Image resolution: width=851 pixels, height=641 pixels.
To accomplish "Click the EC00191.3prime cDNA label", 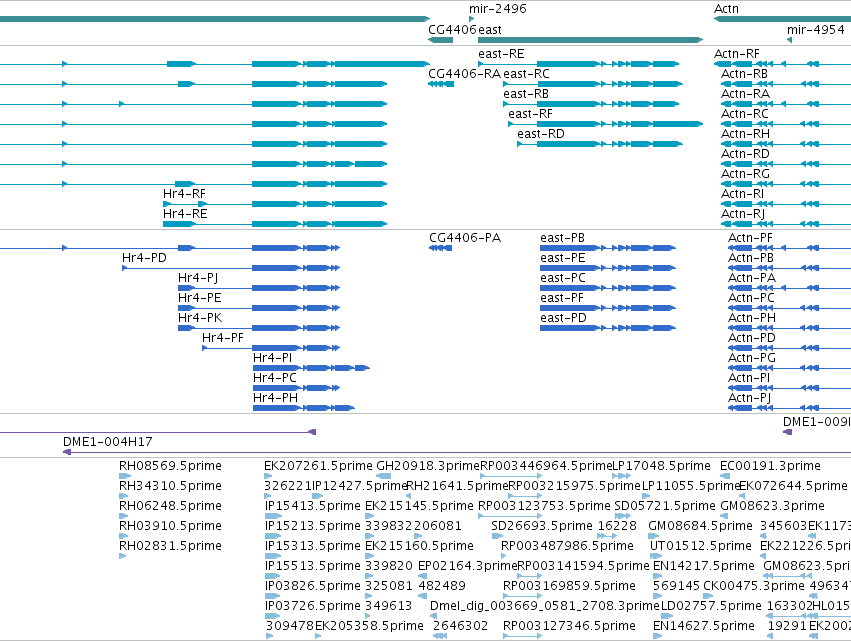I will pyautogui.click(x=770, y=466).
